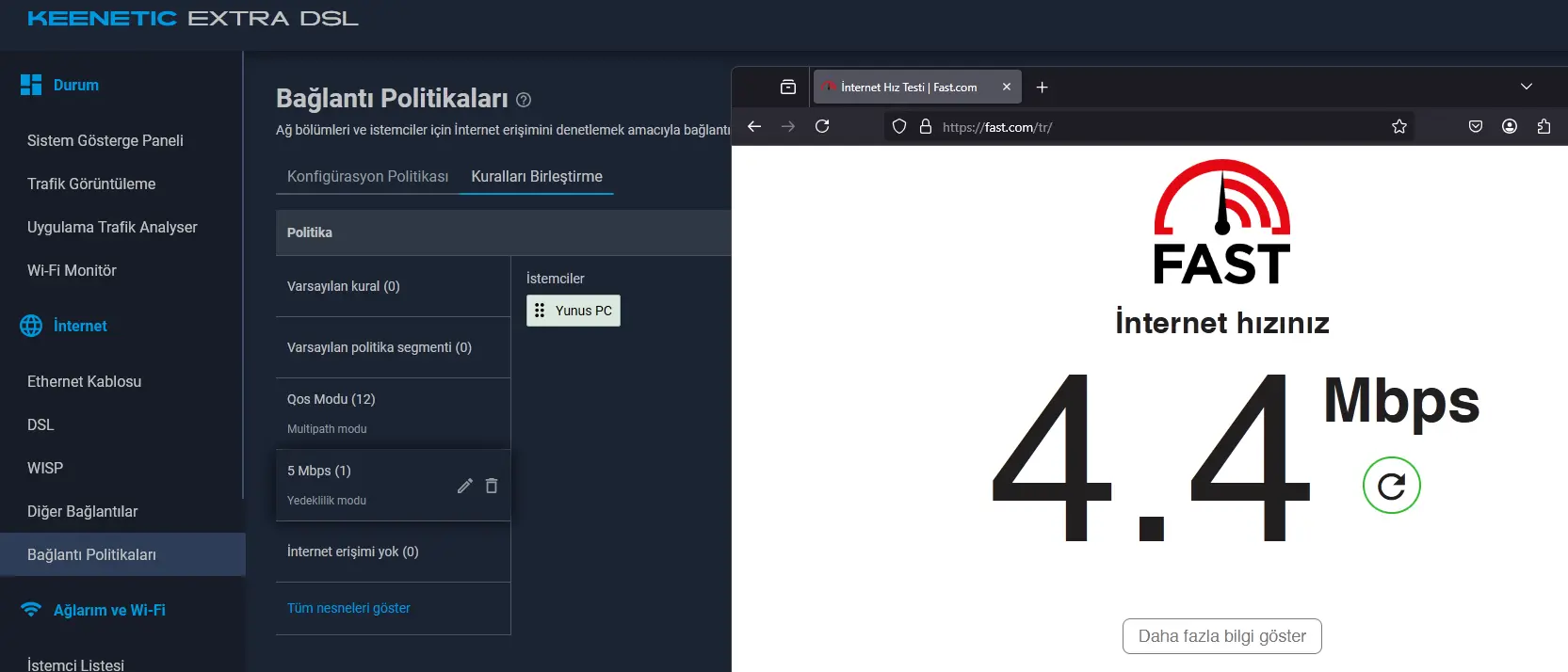Select Varsayılan politika segmenti (0) policy
Image resolution: width=1568 pixels, height=672 pixels.
(x=393, y=347)
